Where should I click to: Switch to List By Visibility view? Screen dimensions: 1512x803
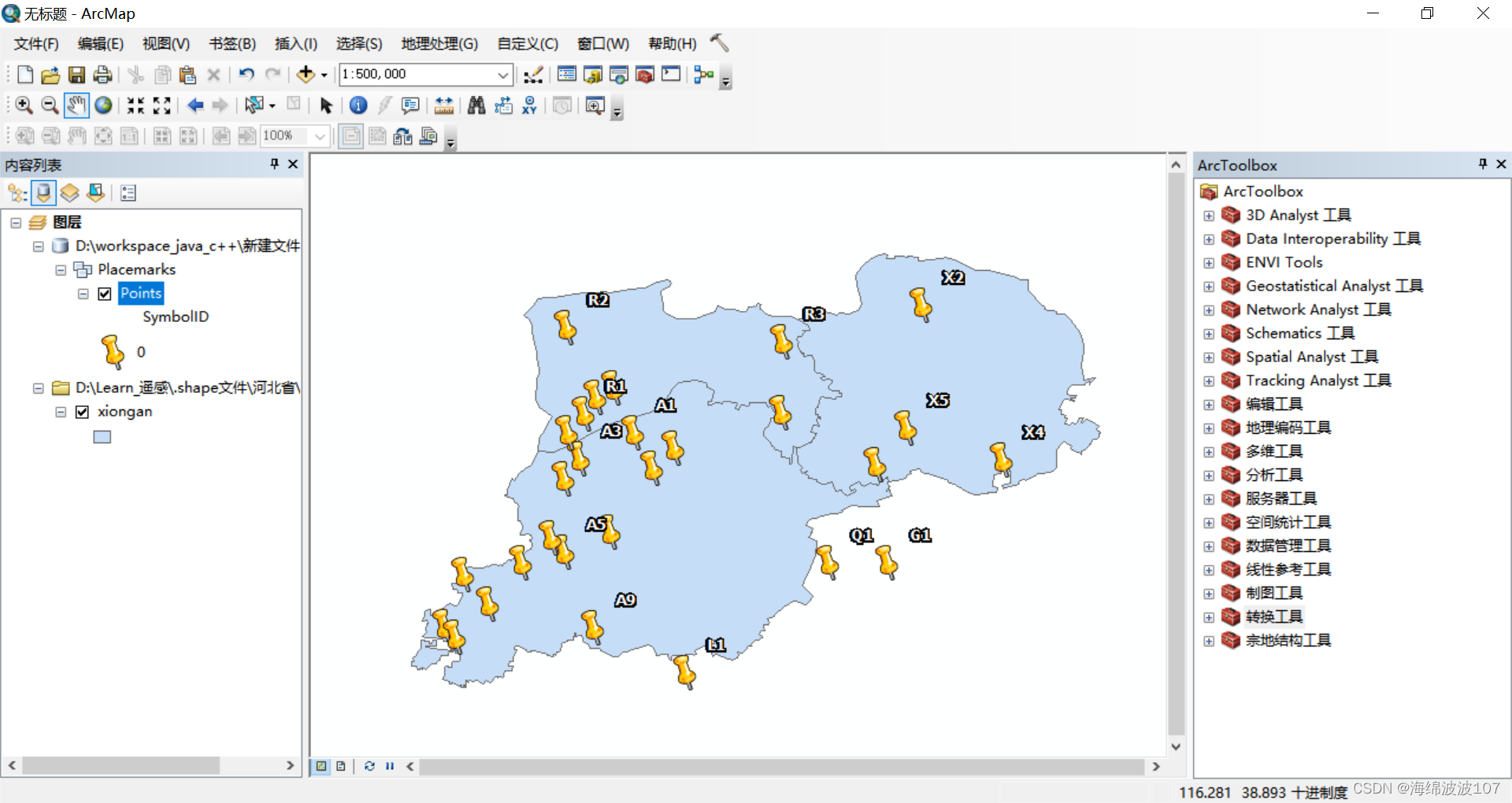tap(70, 193)
